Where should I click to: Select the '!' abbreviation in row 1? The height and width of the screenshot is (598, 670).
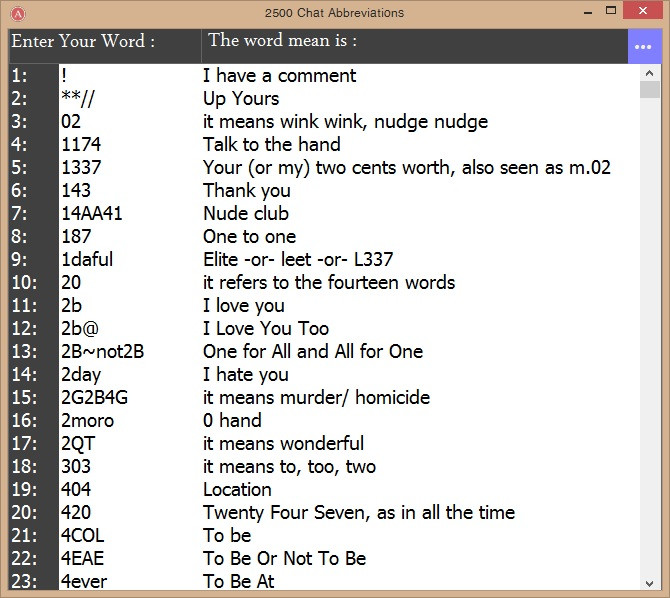point(64,76)
